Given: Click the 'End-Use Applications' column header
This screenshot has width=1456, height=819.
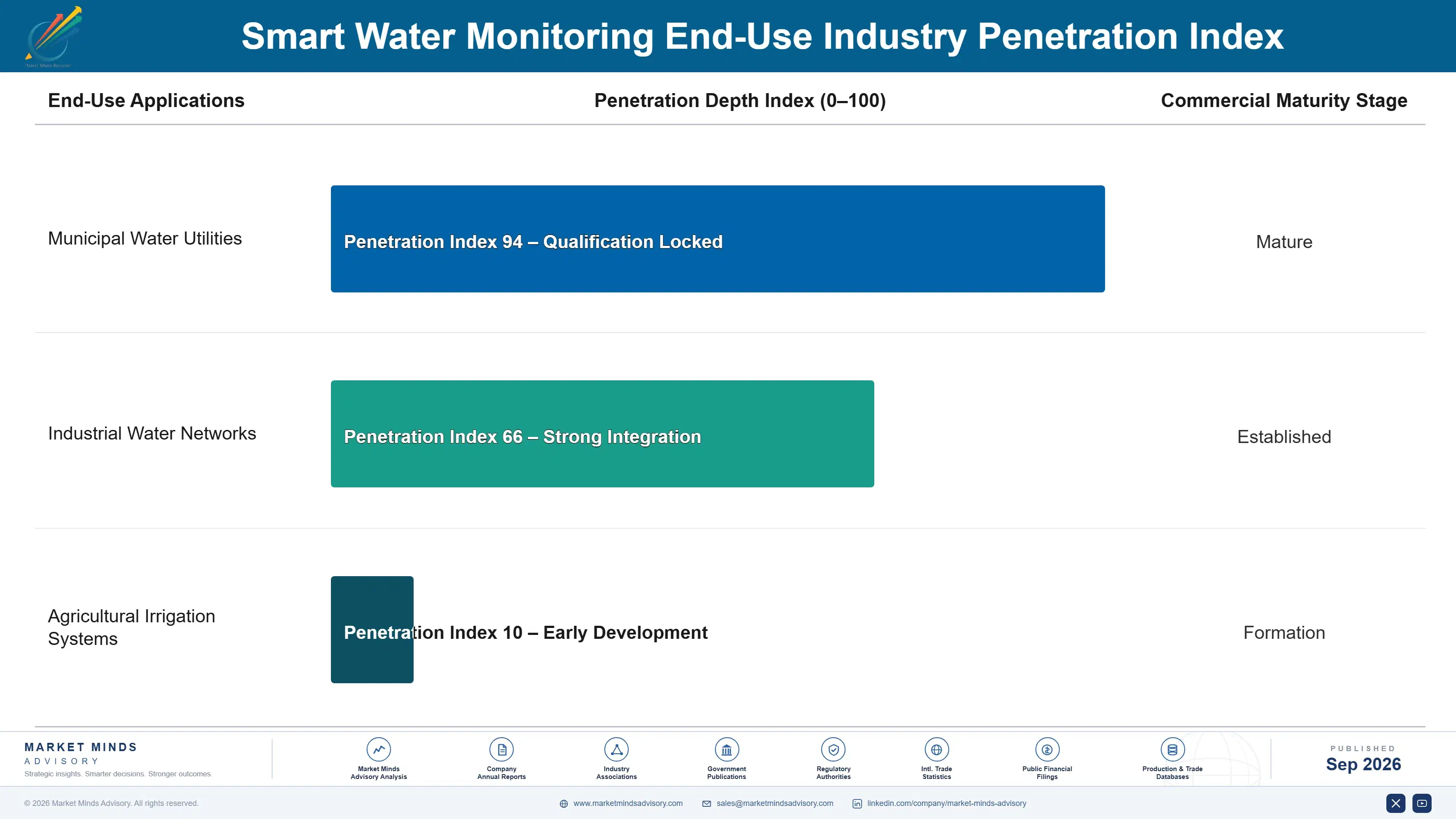Looking at the screenshot, I should (146, 101).
